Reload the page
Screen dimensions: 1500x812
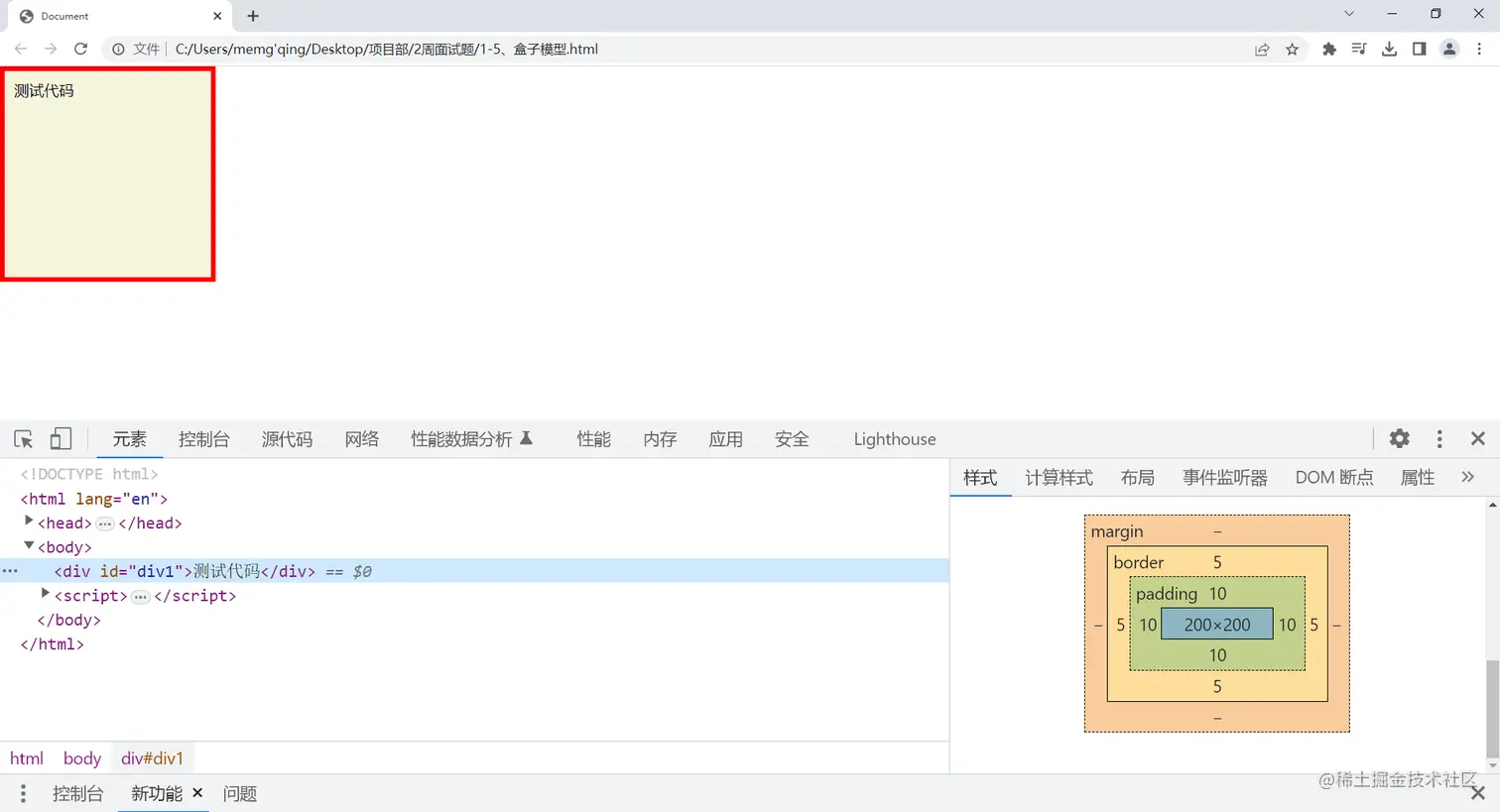coord(81,49)
